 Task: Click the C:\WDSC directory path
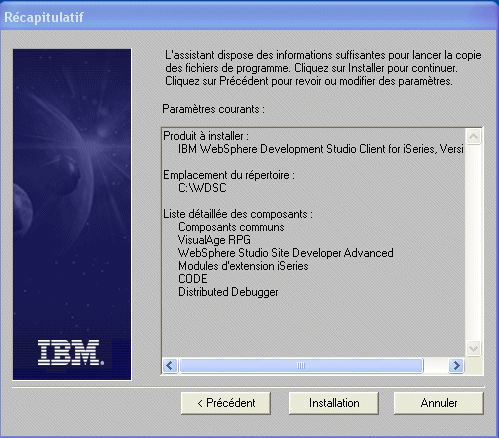[x=202, y=188]
